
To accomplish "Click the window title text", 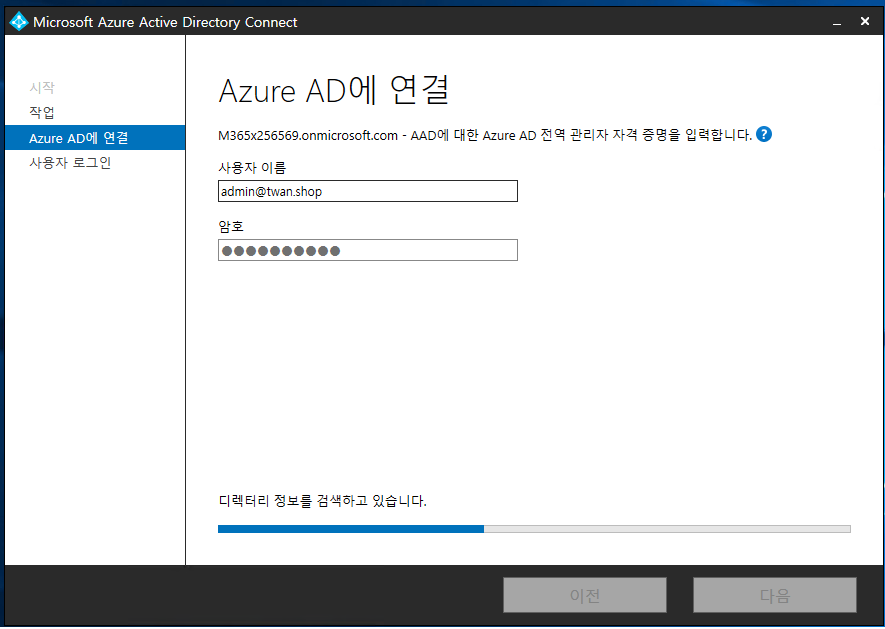I will coord(165,22).
